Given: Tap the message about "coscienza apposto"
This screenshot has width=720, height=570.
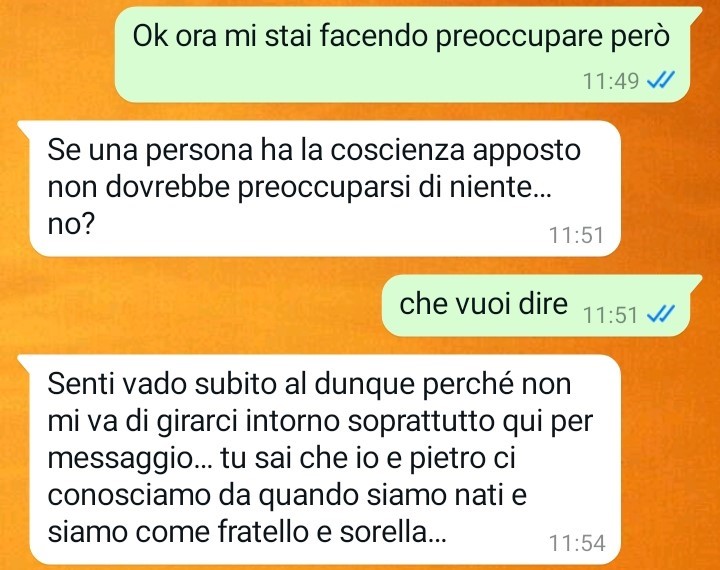Looking at the screenshot, I should [x=325, y=188].
